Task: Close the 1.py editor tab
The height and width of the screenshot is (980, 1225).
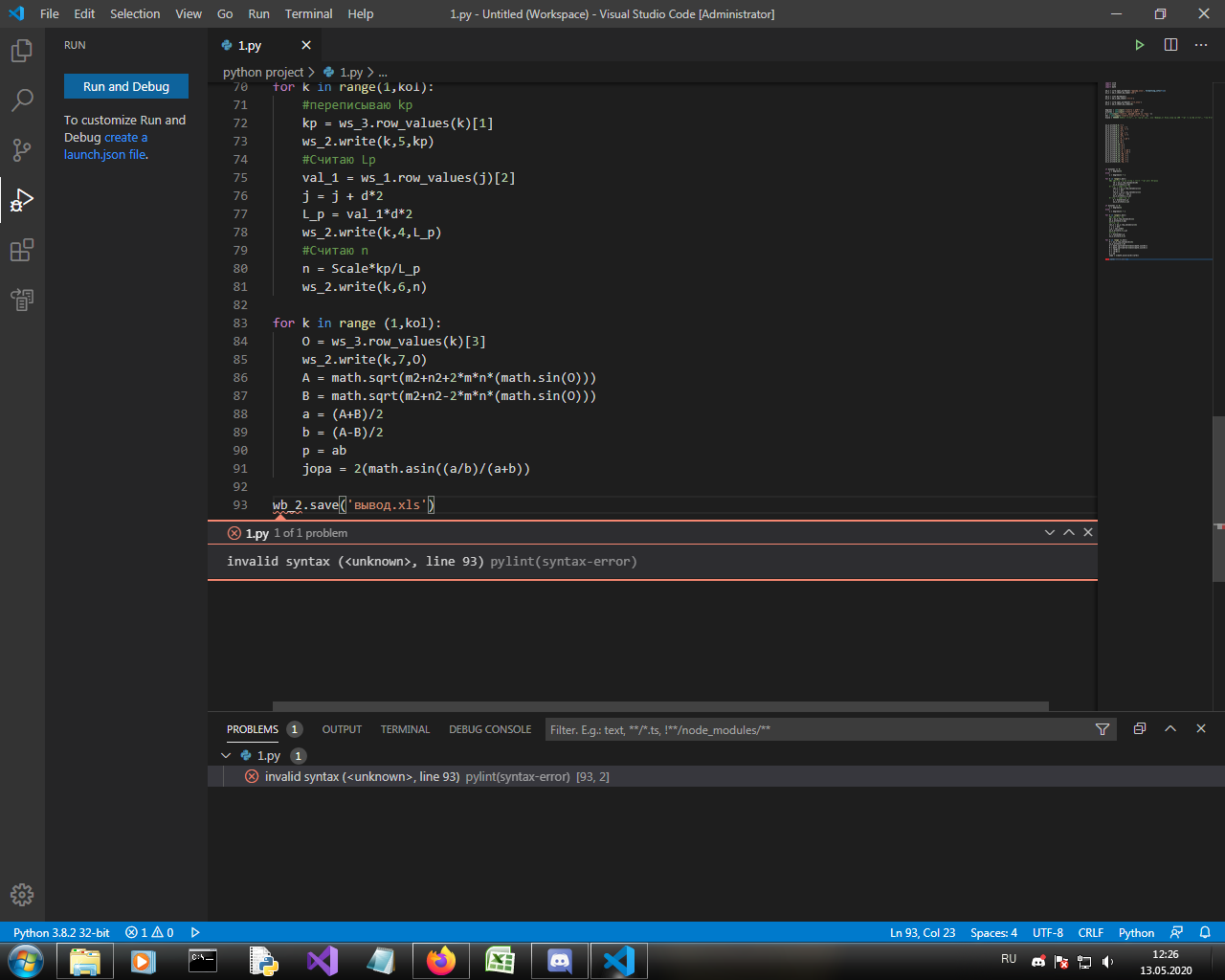Action: click(x=306, y=45)
